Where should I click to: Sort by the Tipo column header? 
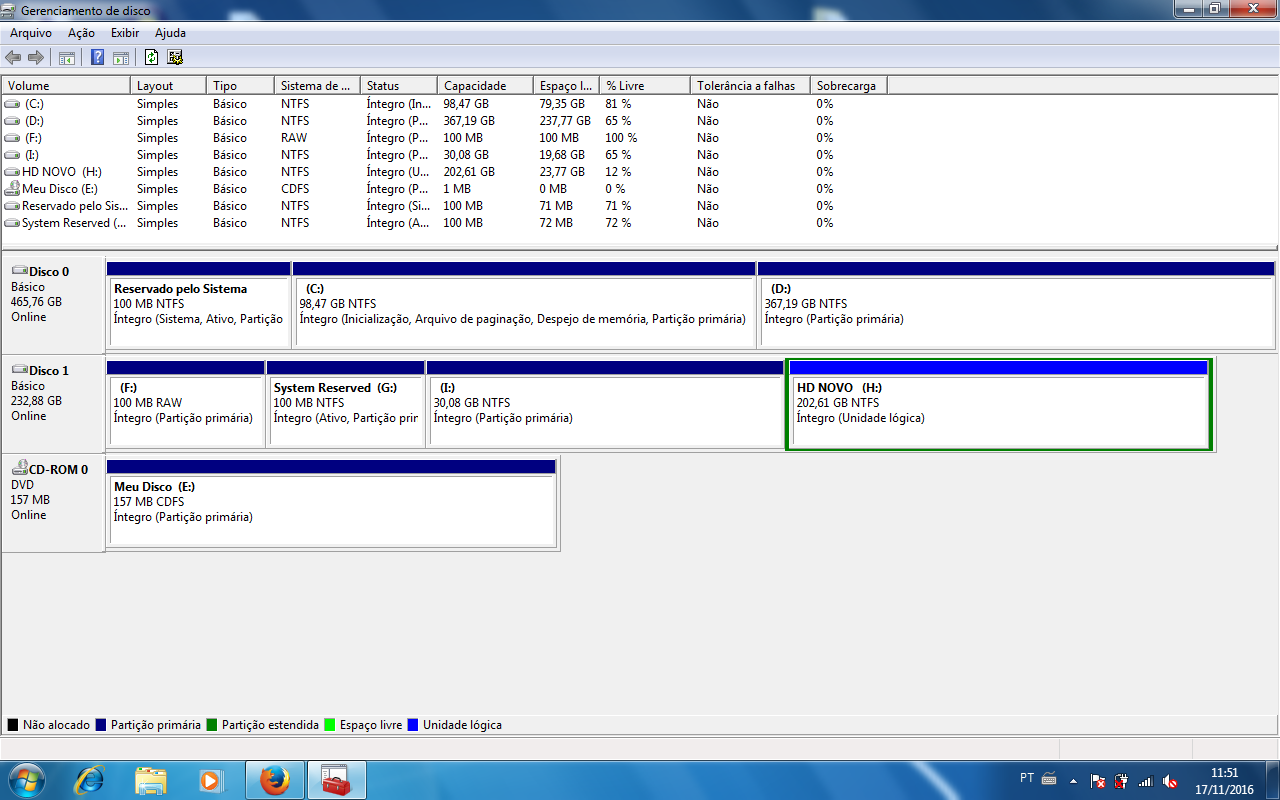pos(240,86)
